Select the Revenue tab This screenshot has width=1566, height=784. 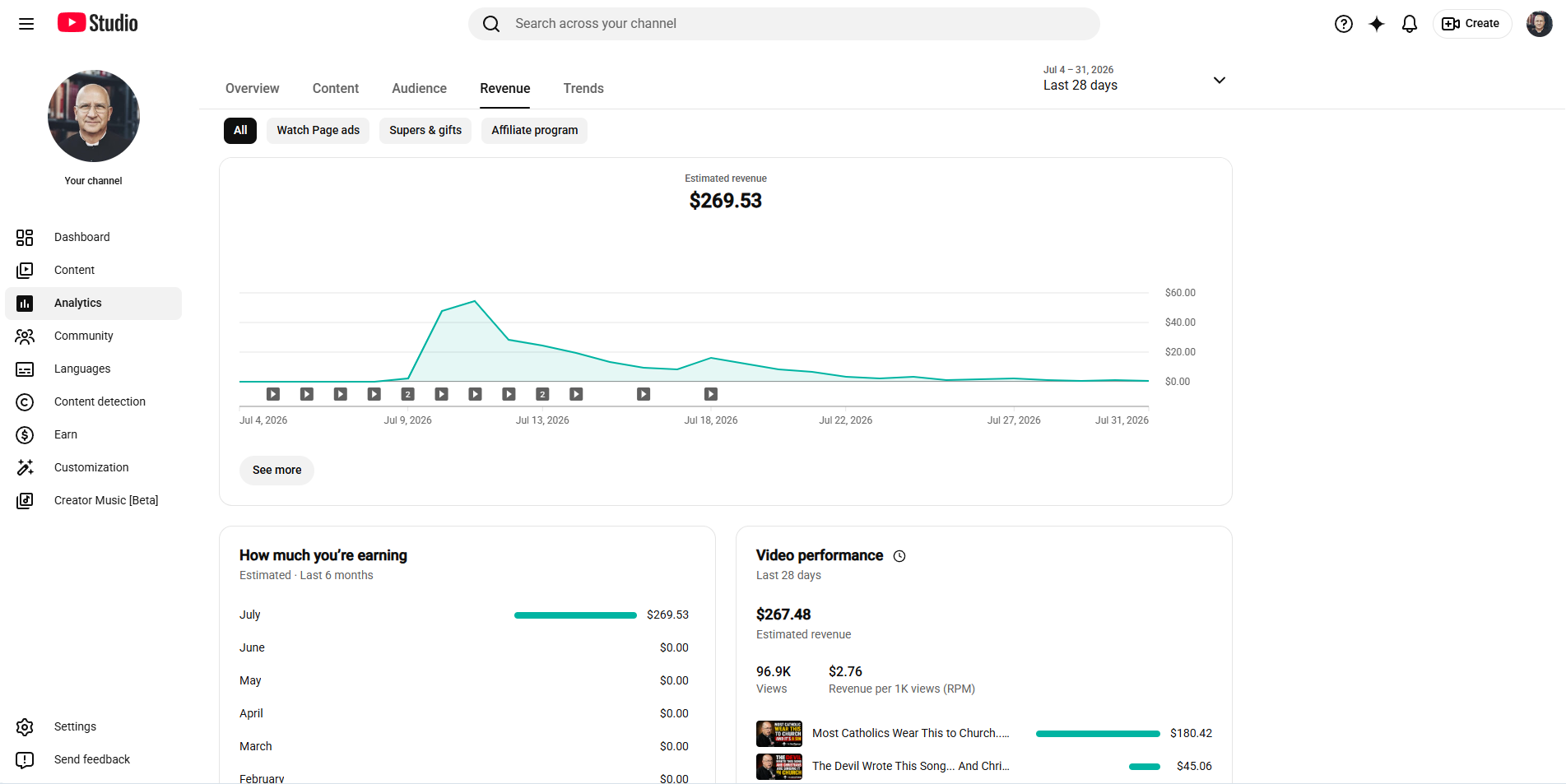pos(505,88)
